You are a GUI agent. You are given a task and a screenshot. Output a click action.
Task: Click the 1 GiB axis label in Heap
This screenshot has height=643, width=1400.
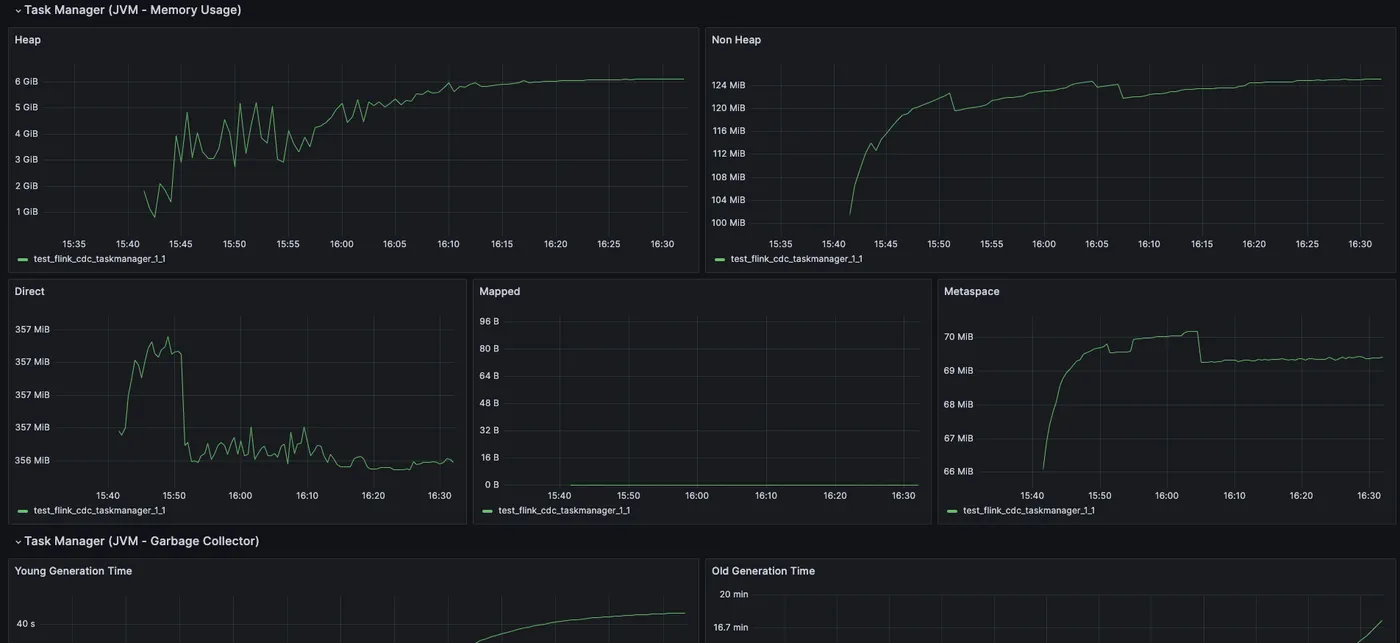click(x=27, y=211)
